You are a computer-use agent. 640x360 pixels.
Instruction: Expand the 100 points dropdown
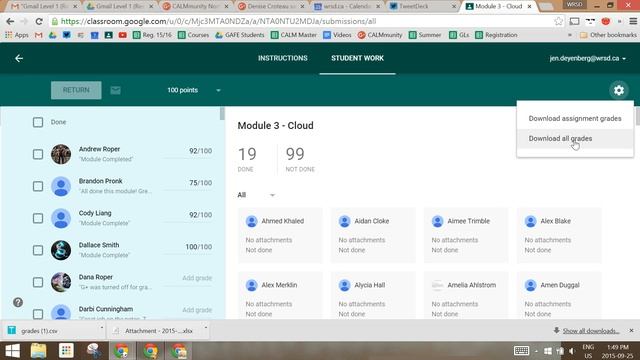tap(194, 90)
